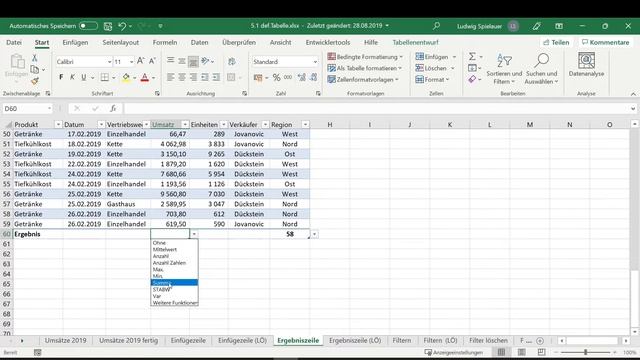
Task: Open Datum column filter dropdown
Action: pyautogui.click(x=101, y=124)
